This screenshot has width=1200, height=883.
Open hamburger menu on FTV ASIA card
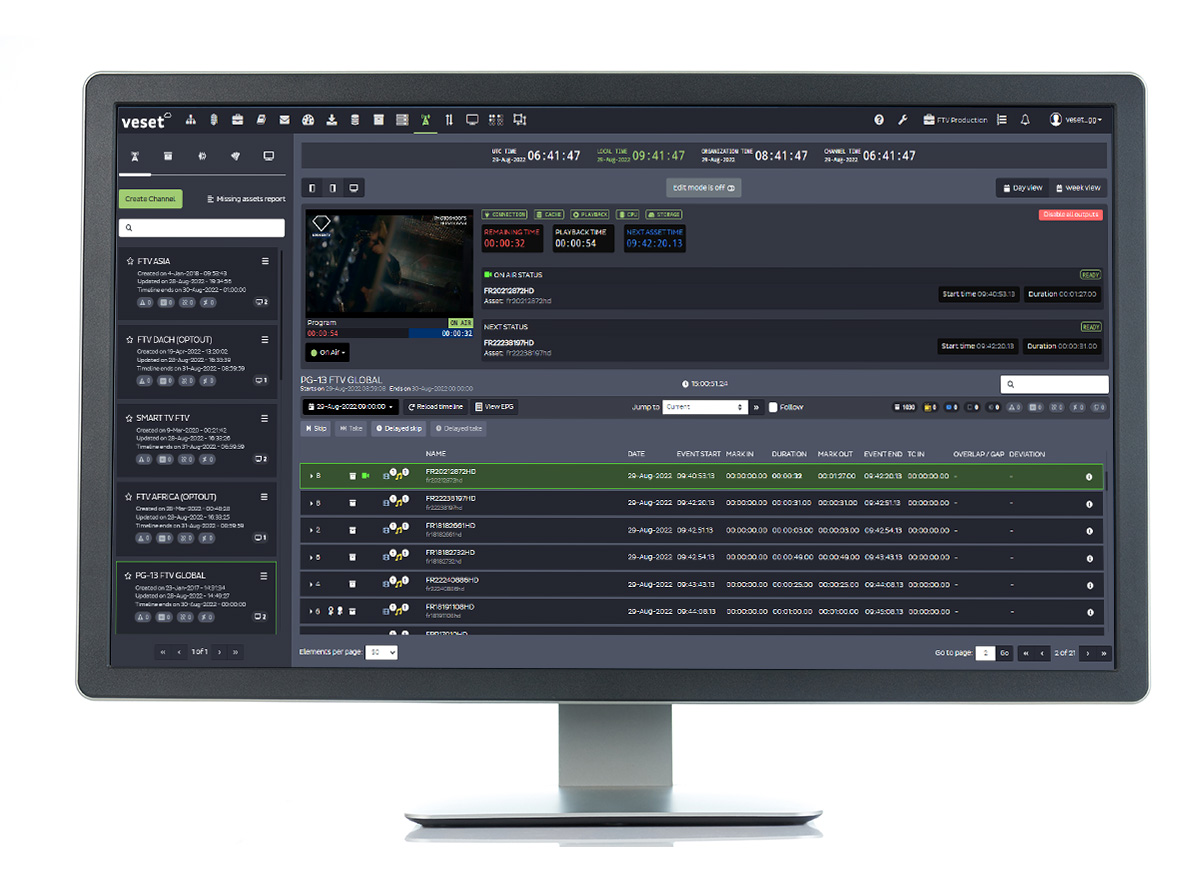click(x=265, y=261)
